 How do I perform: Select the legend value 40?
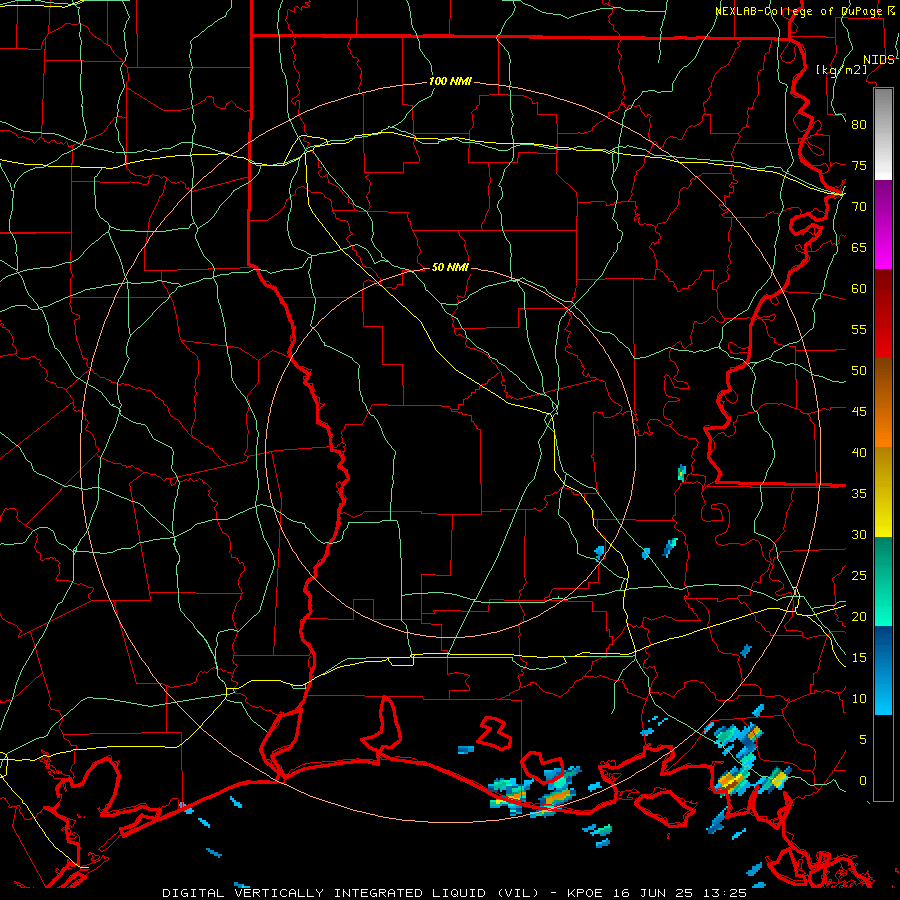click(x=859, y=452)
